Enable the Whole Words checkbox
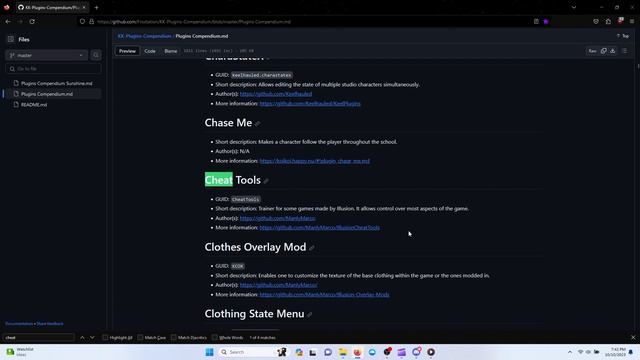 (215, 338)
